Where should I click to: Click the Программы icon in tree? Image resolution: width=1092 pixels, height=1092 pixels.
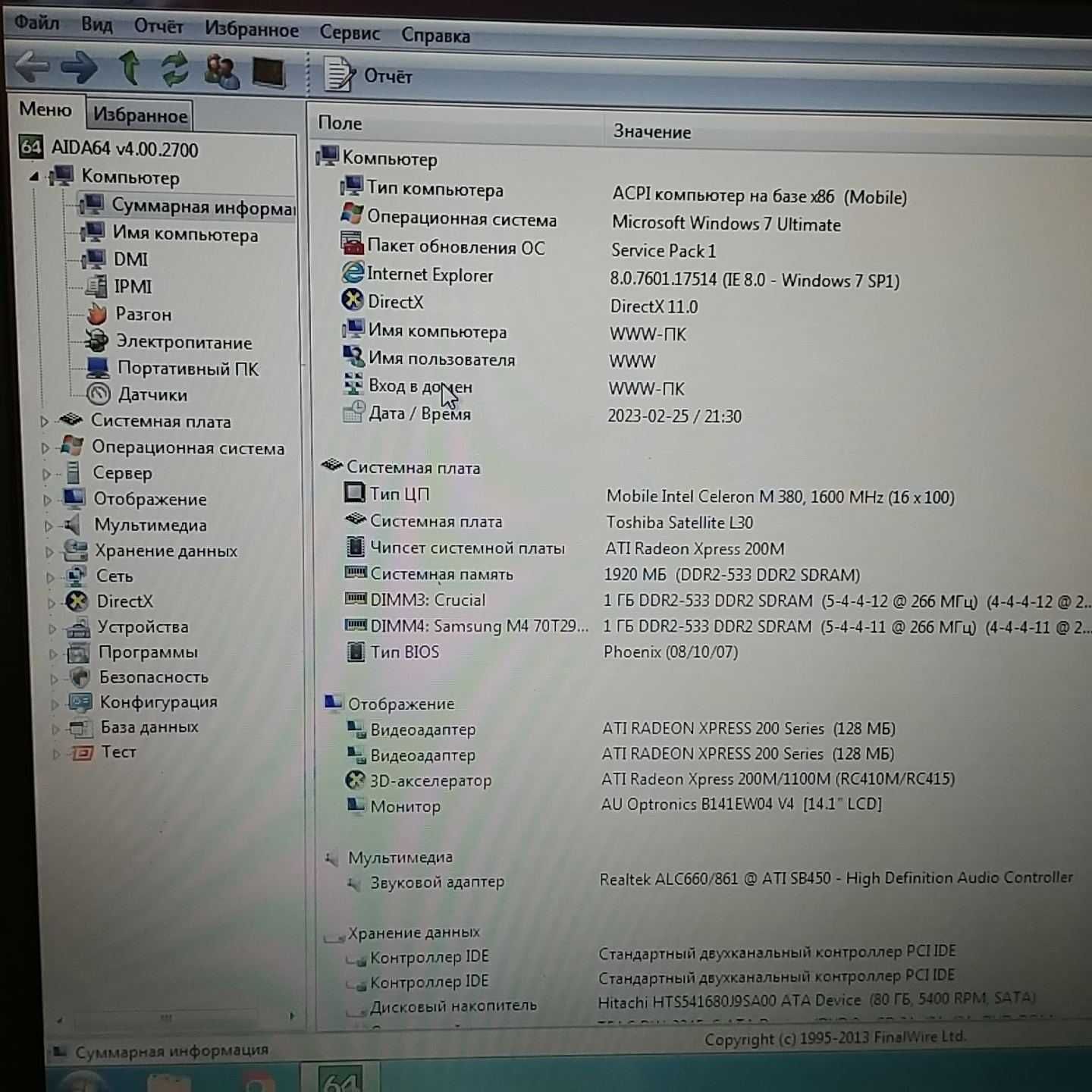(x=79, y=652)
